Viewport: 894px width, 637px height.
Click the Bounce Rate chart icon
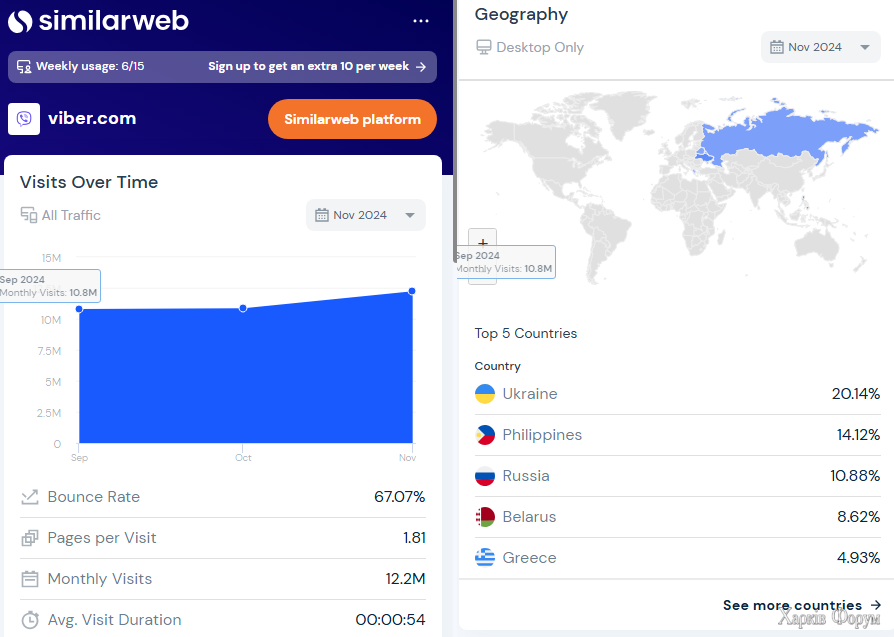[x=30, y=497]
